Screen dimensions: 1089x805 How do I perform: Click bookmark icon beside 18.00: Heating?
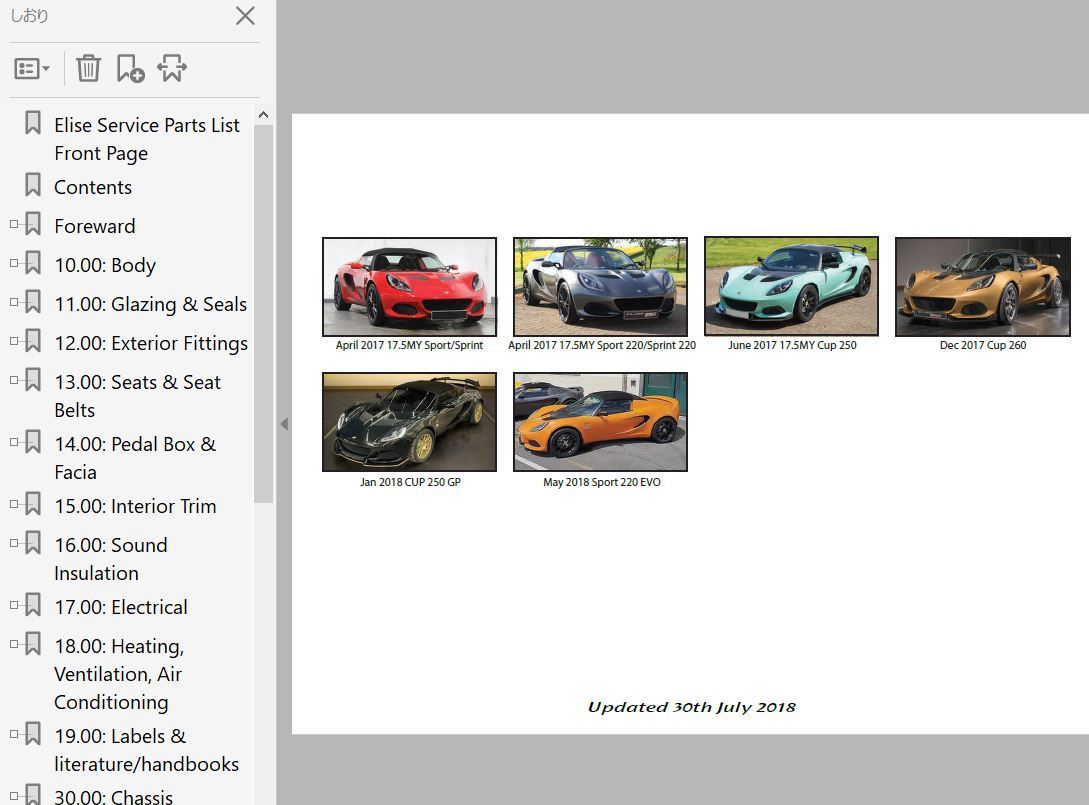click(x=33, y=643)
